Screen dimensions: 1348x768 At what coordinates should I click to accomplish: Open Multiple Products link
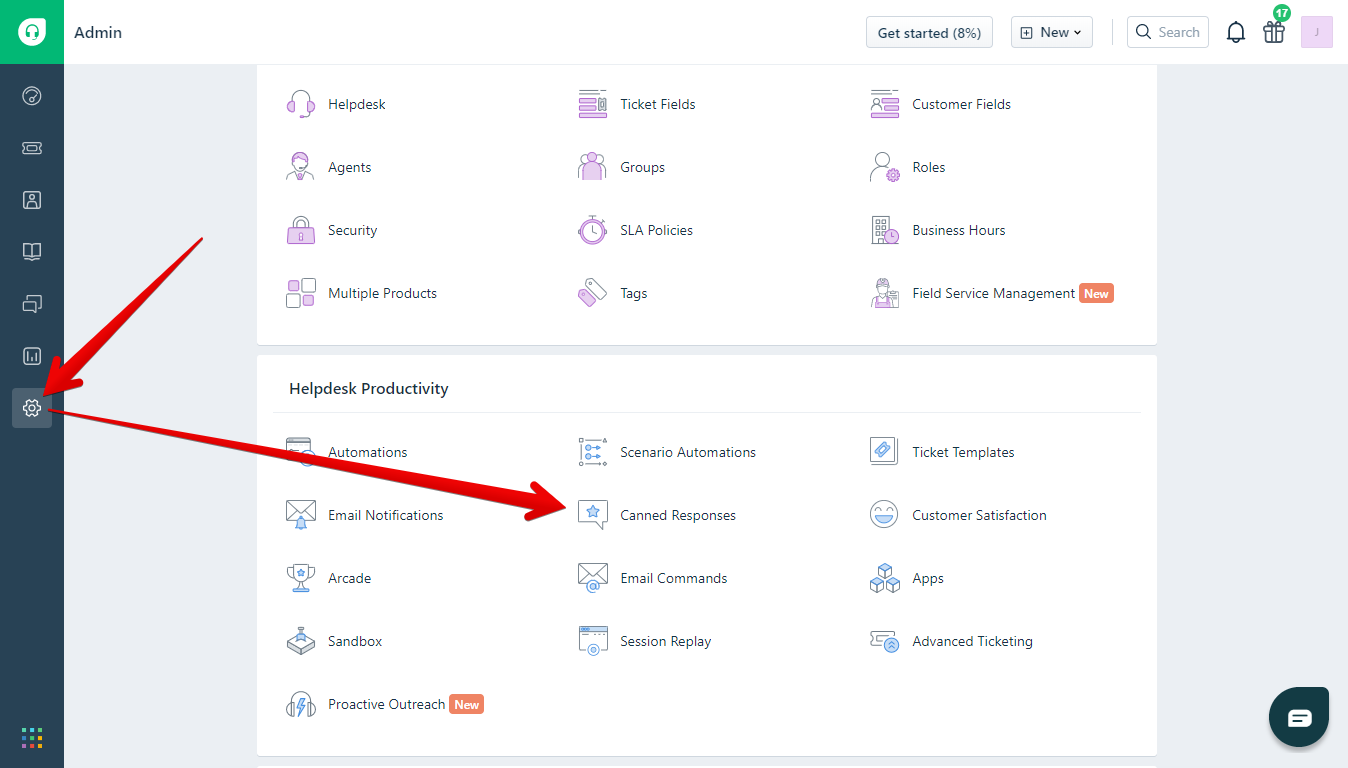pos(383,293)
